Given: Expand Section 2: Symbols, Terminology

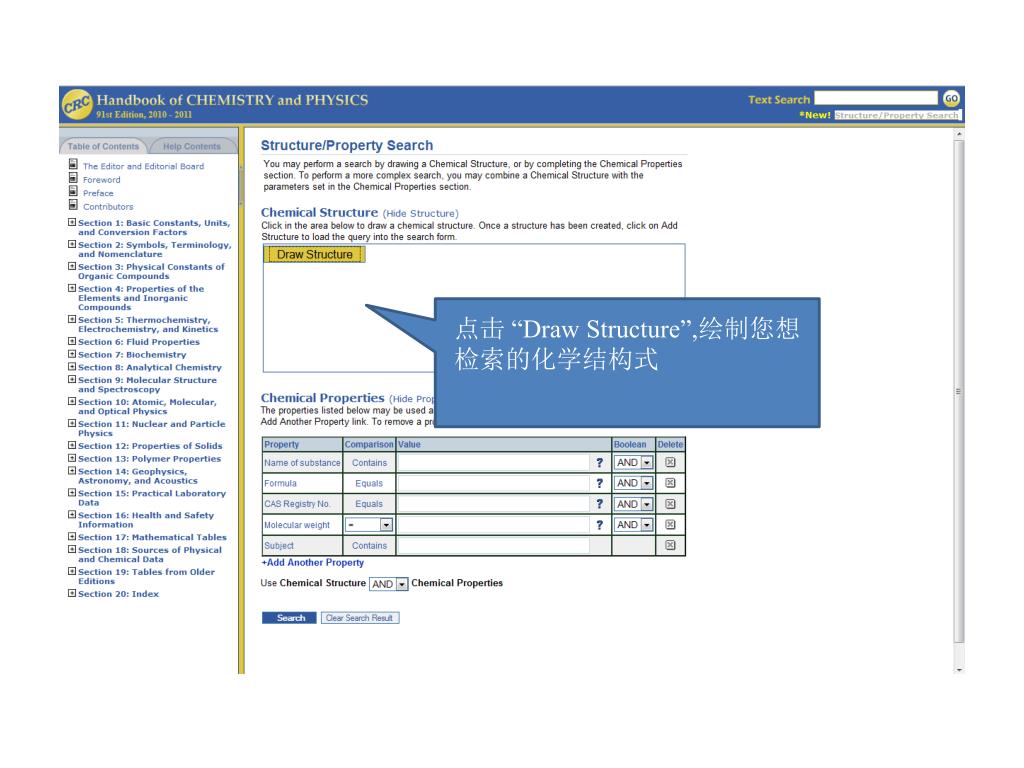Looking at the screenshot, I should (x=72, y=244).
